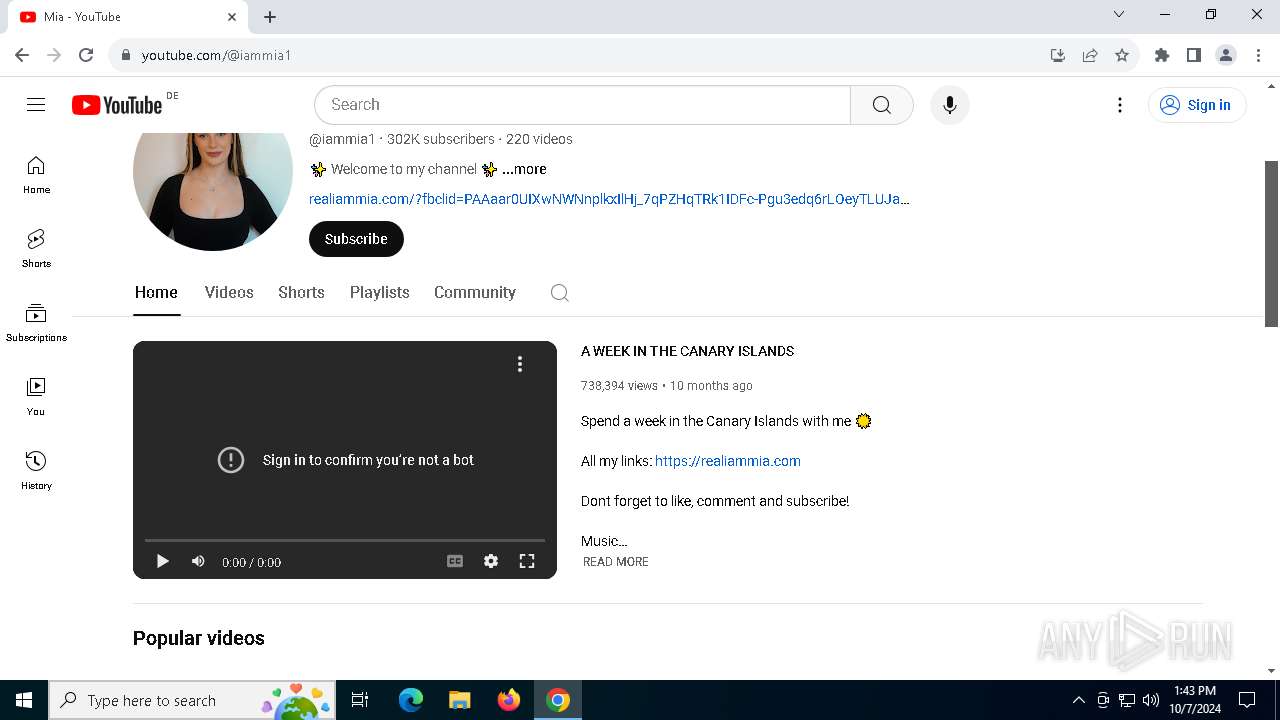Open the volume tray icon
The image size is (1280, 720).
(x=1151, y=700)
